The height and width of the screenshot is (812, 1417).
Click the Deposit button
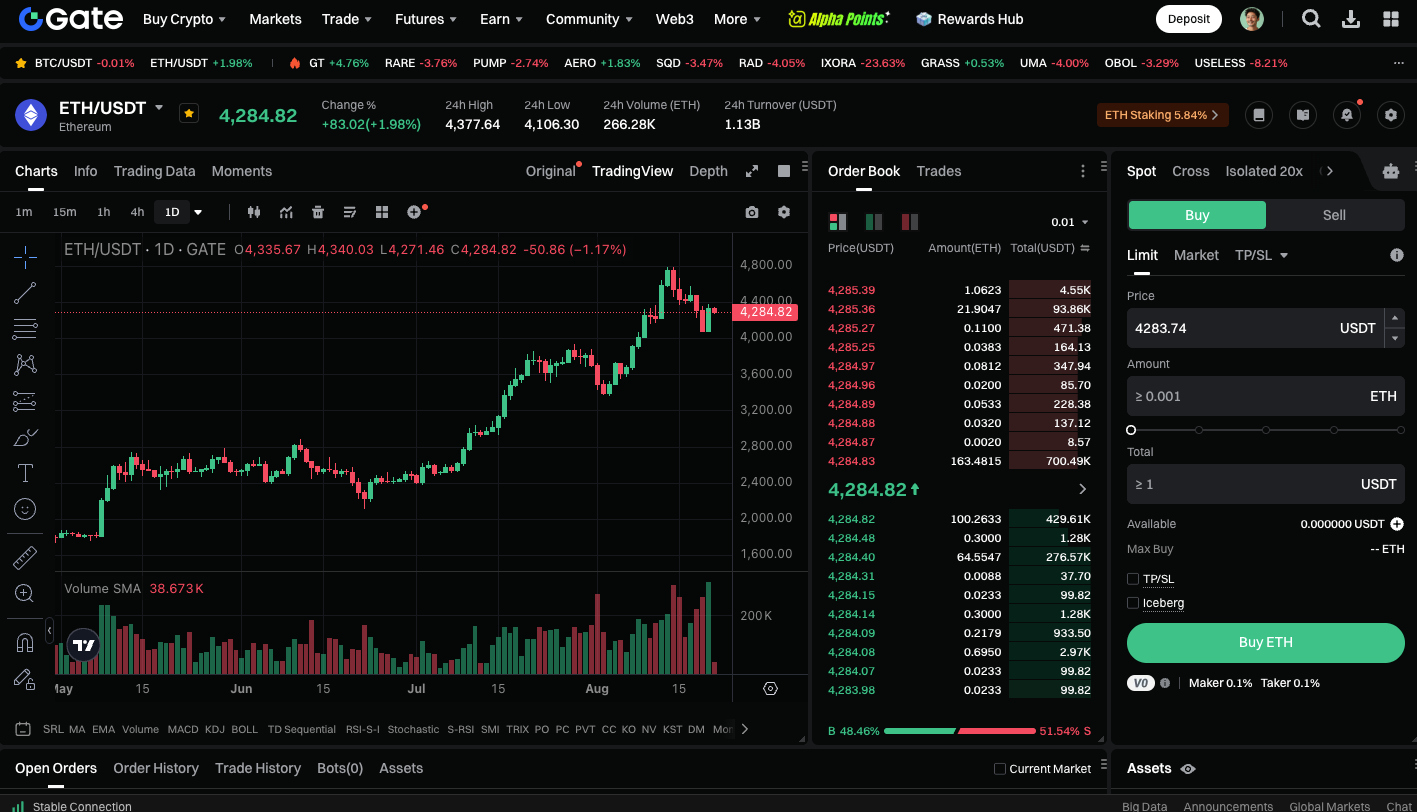[1188, 19]
